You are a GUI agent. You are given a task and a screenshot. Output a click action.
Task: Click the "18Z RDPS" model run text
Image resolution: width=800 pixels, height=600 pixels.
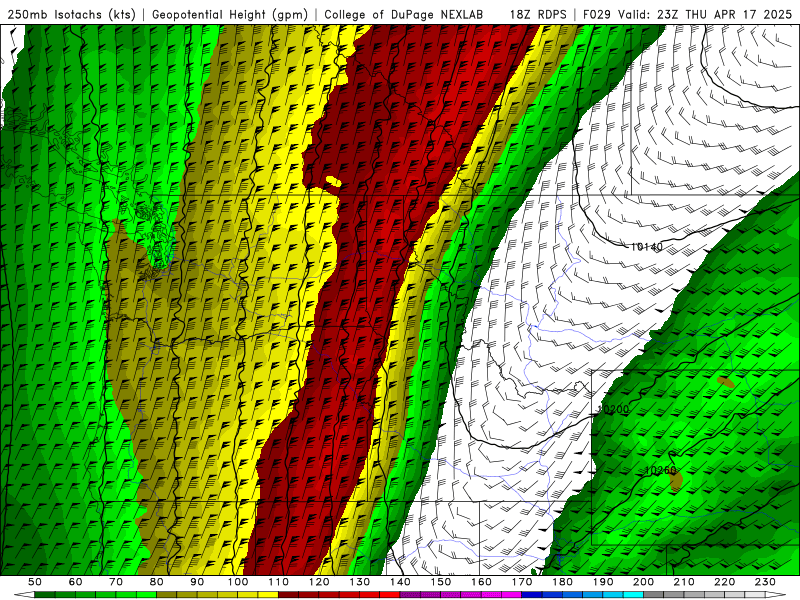click(538, 14)
